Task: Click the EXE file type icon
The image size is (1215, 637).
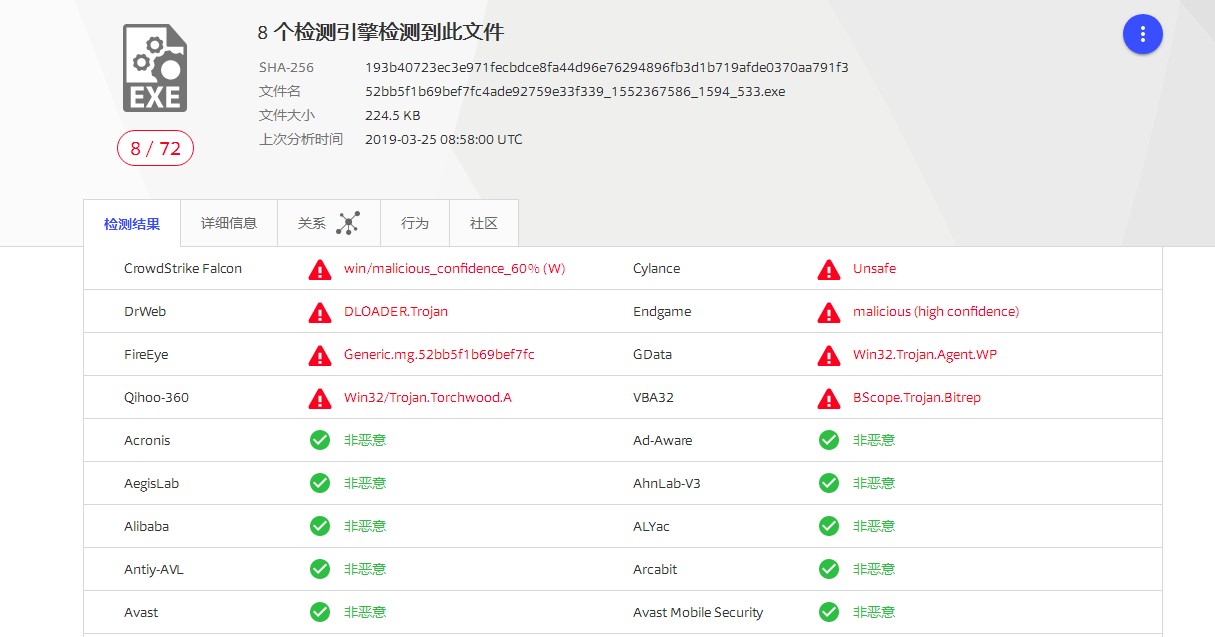Action: (155, 68)
